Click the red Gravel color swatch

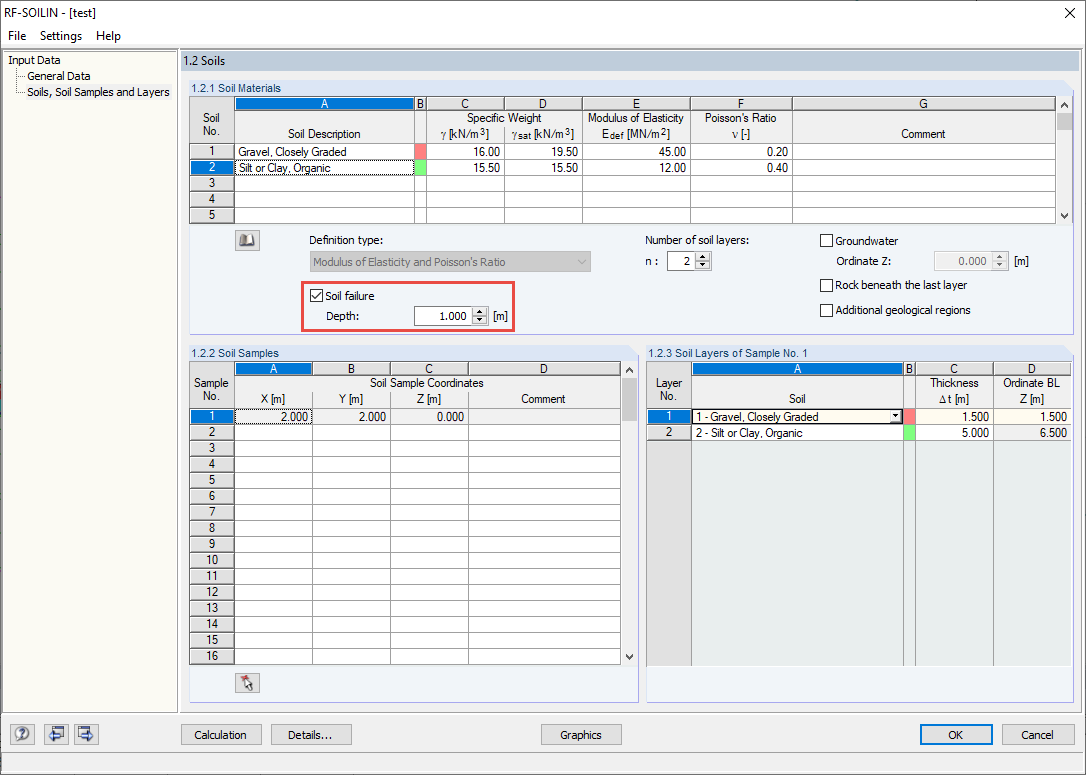420,152
